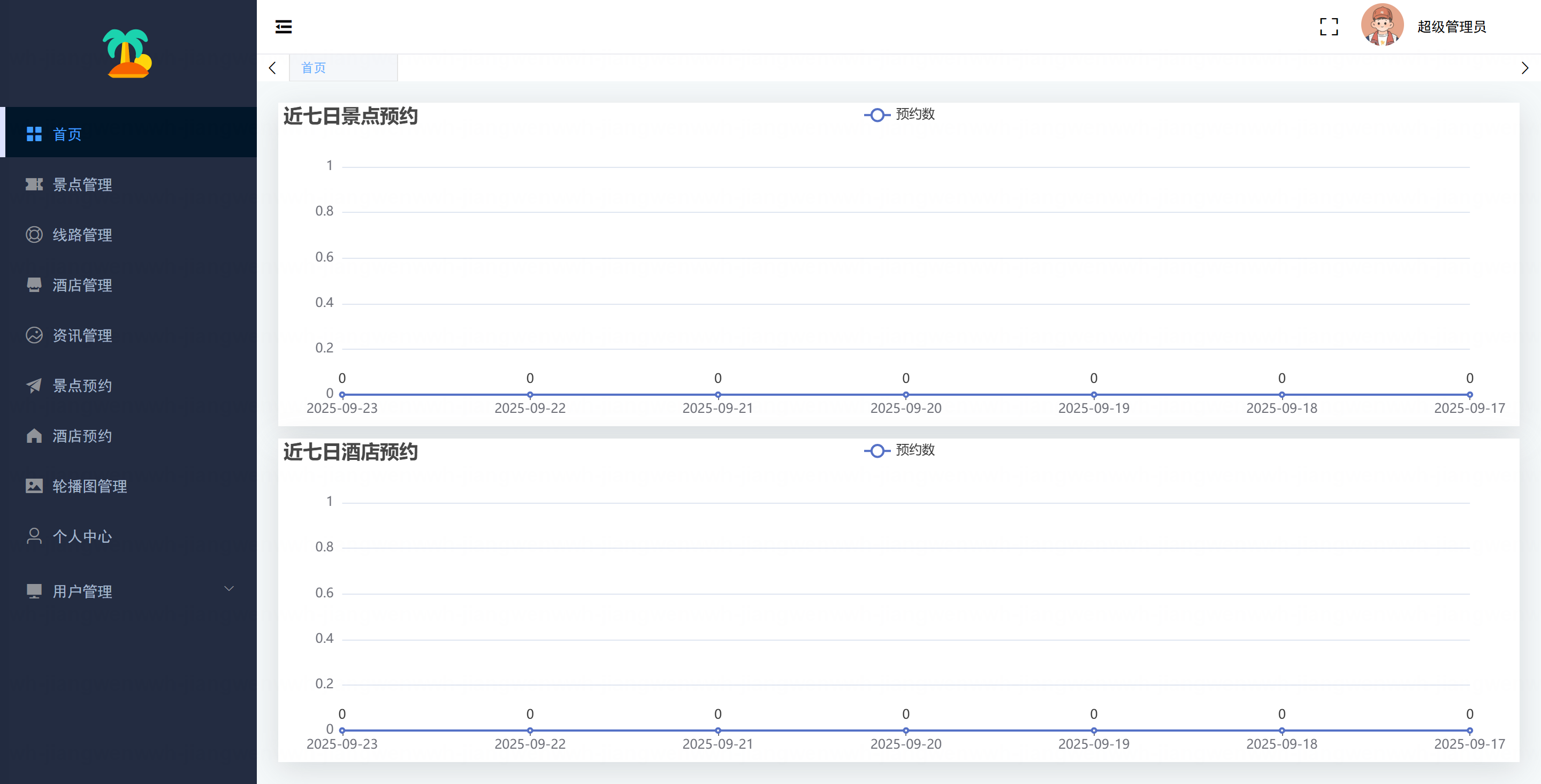Expand the 用户管理 submenu arrow
The width and height of the screenshot is (1541, 784).
[x=228, y=589]
